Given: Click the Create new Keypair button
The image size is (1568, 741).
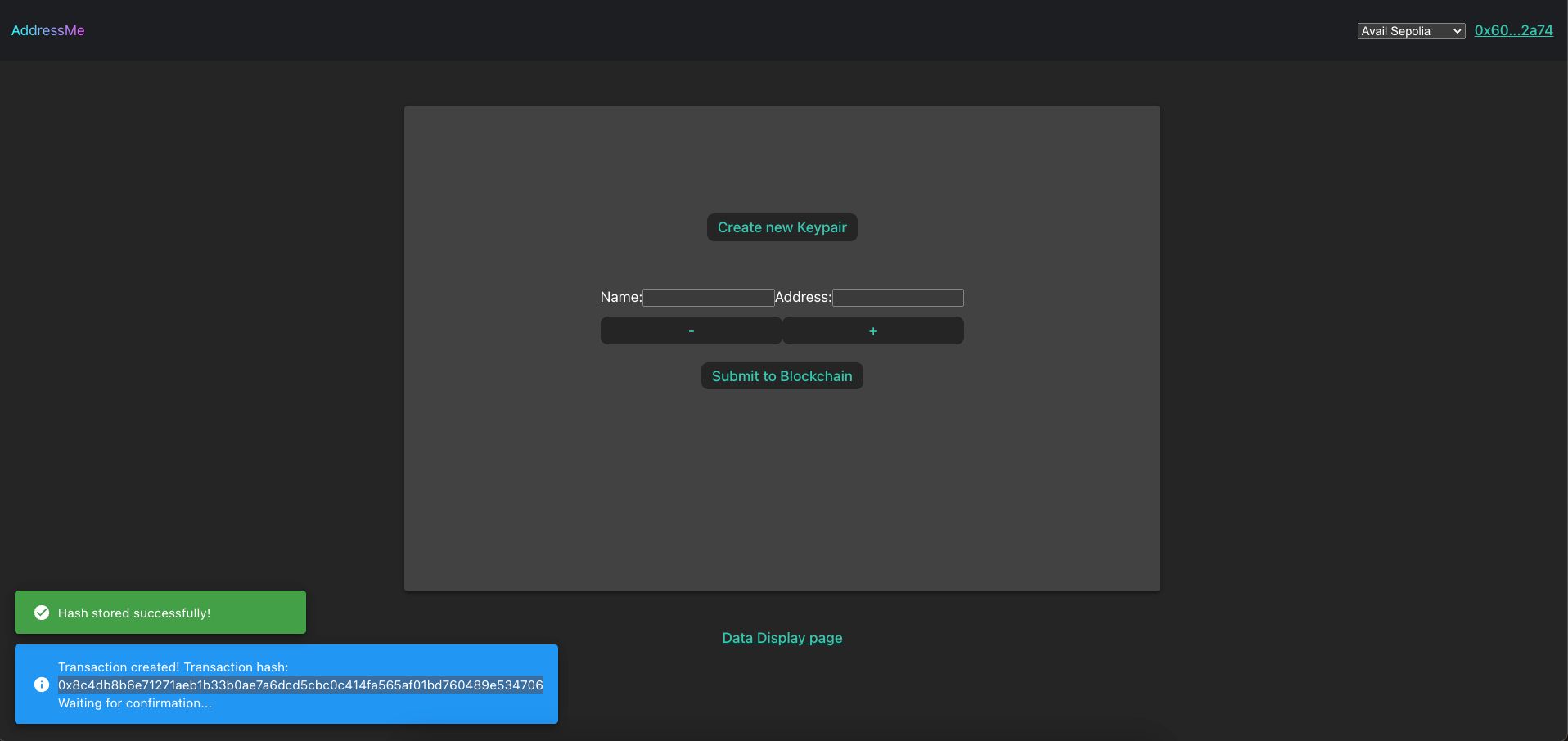Looking at the screenshot, I should [x=782, y=227].
